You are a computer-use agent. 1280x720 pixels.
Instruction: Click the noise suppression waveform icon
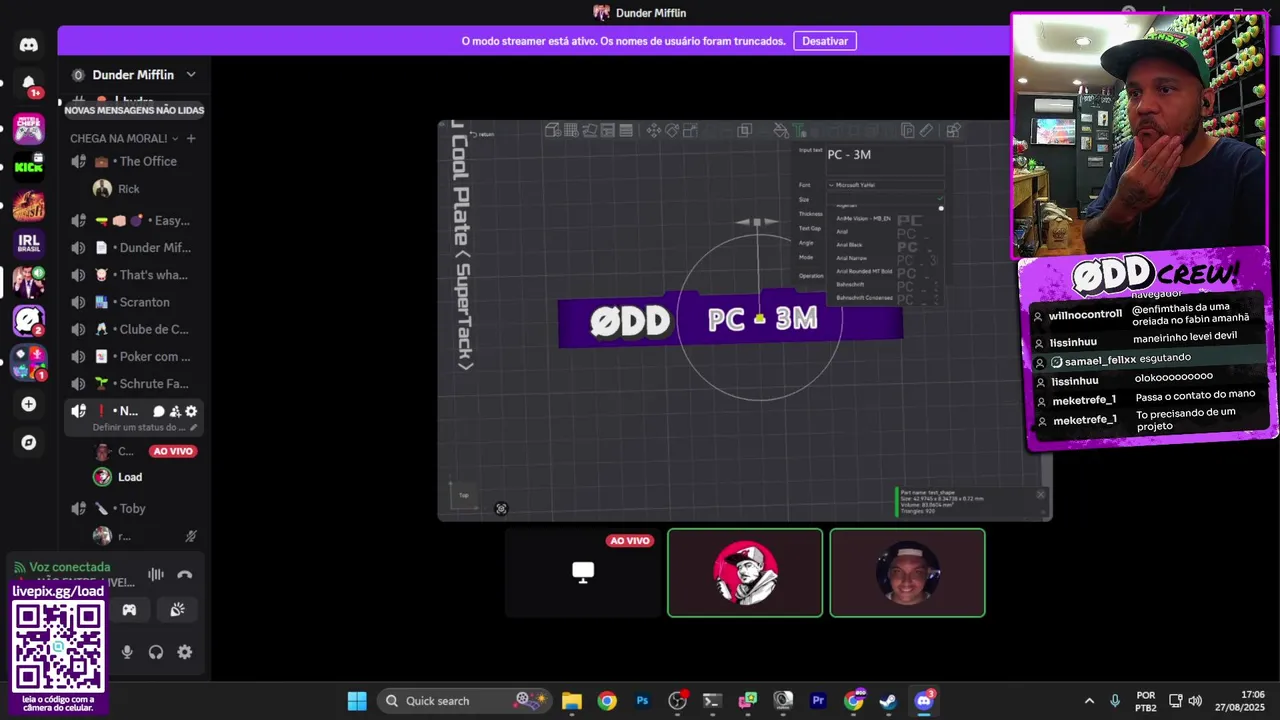point(156,574)
